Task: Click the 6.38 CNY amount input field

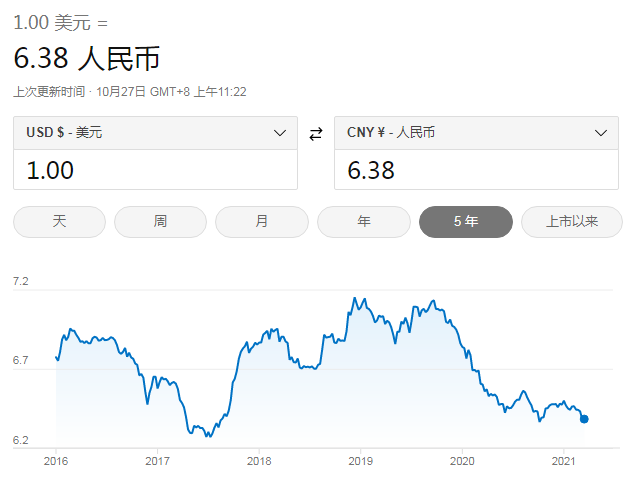Action: (x=476, y=170)
